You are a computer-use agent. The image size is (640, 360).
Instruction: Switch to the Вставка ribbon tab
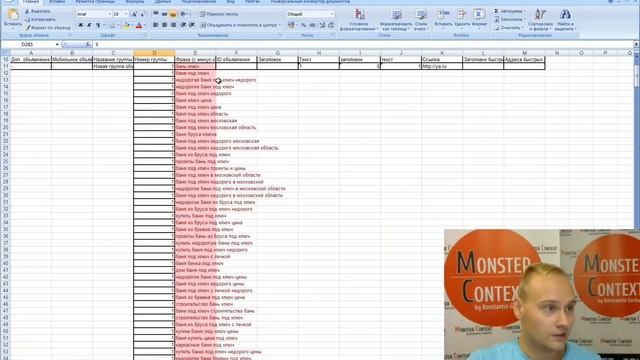coord(57,2)
